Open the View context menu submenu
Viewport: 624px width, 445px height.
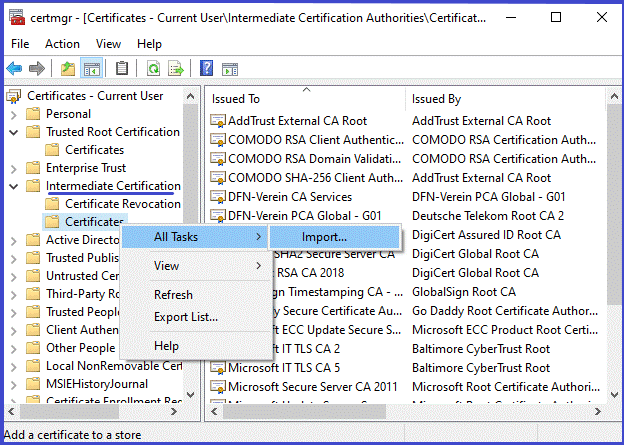tap(196, 266)
